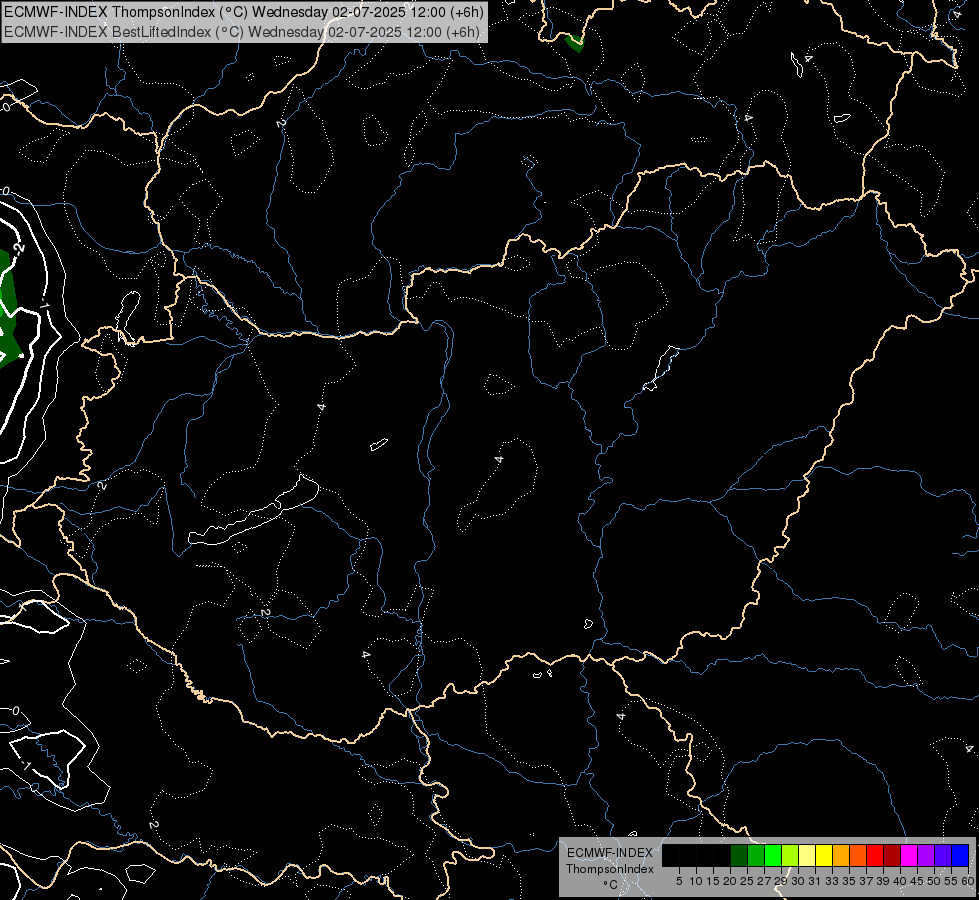Select the pale yellow 30–31 legend swatch

tap(807, 856)
